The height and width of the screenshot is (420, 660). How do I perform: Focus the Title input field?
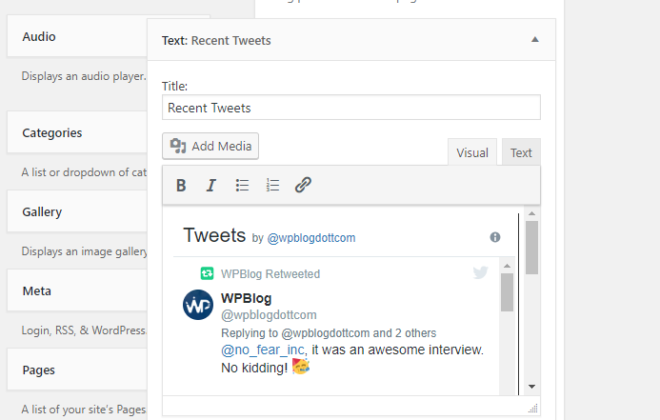pos(351,107)
